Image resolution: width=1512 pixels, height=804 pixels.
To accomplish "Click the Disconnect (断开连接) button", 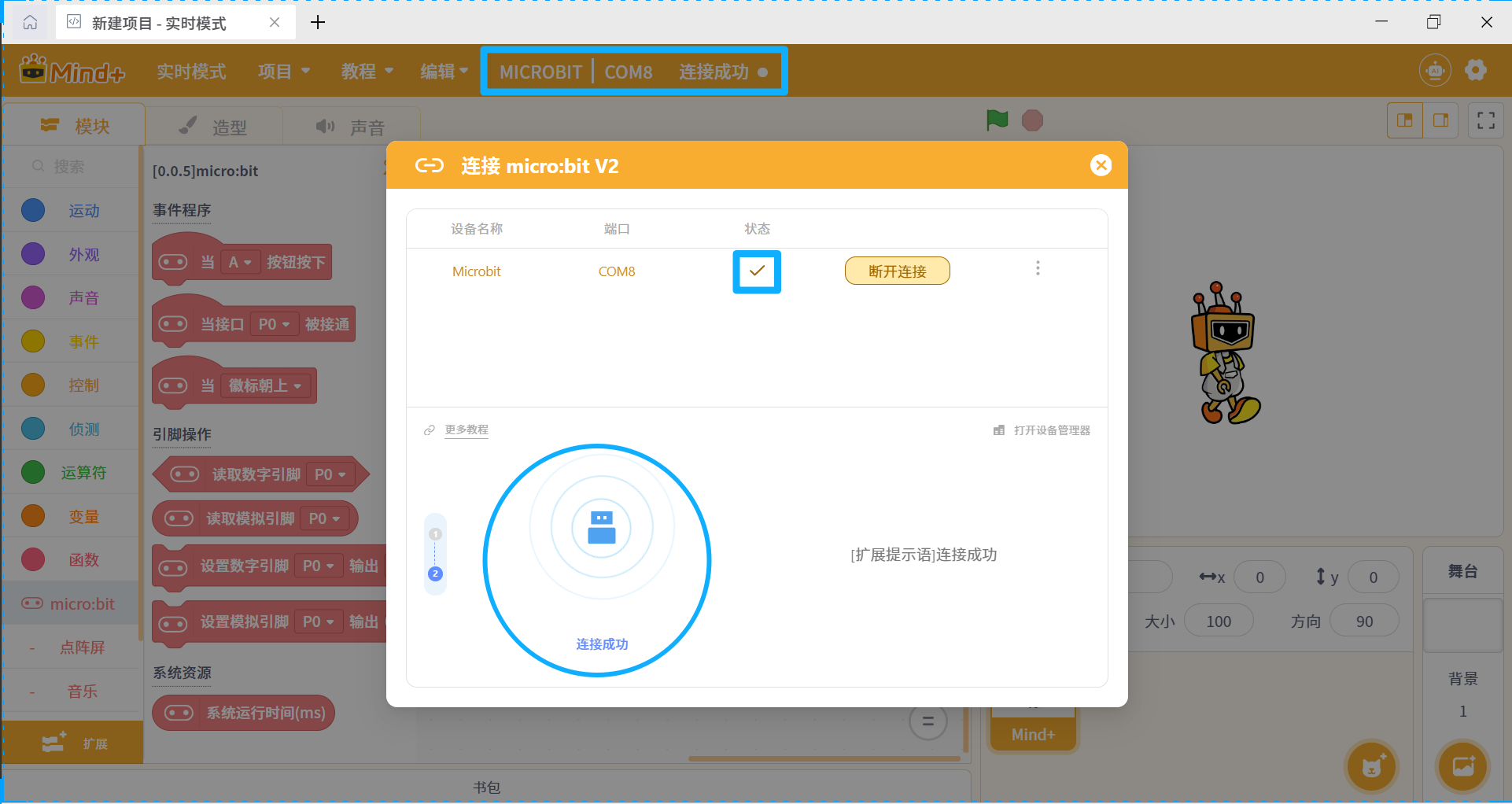I will click(897, 271).
